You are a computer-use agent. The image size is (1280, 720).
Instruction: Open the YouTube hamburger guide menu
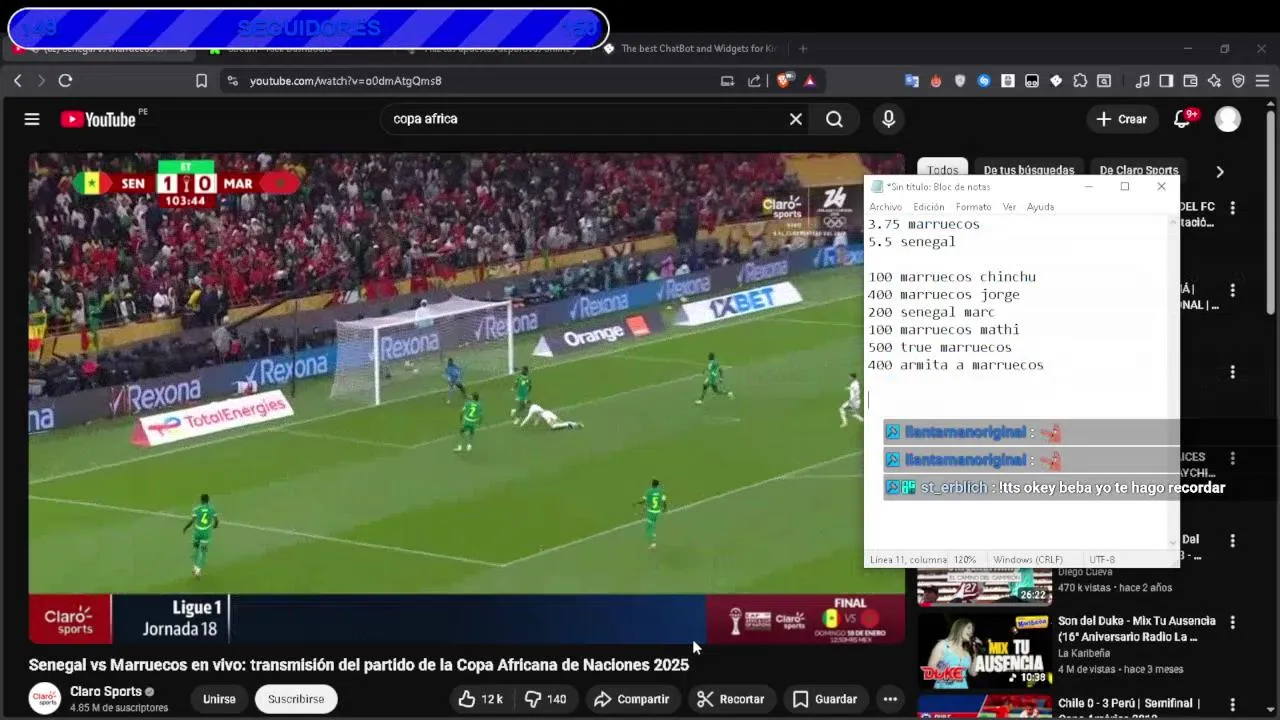tap(32, 119)
